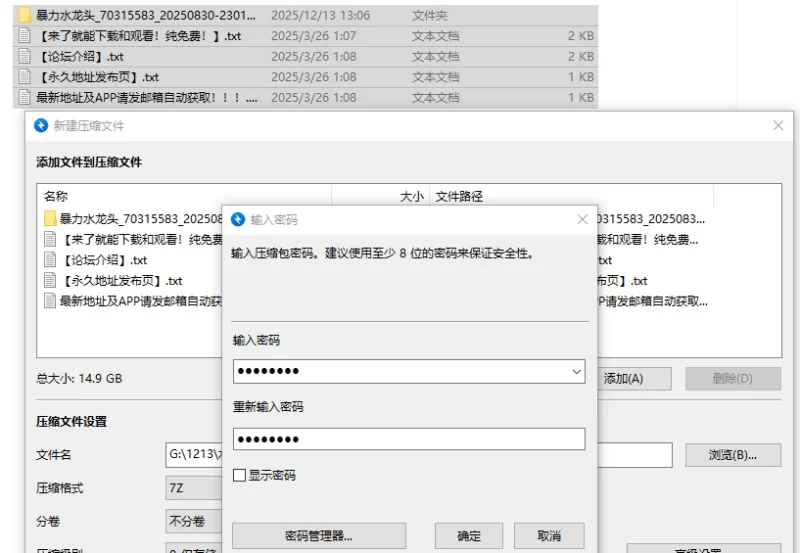
Task: Click the Bandizip icon in 输入密码 dialog title
Action: click(x=238, y=219)
